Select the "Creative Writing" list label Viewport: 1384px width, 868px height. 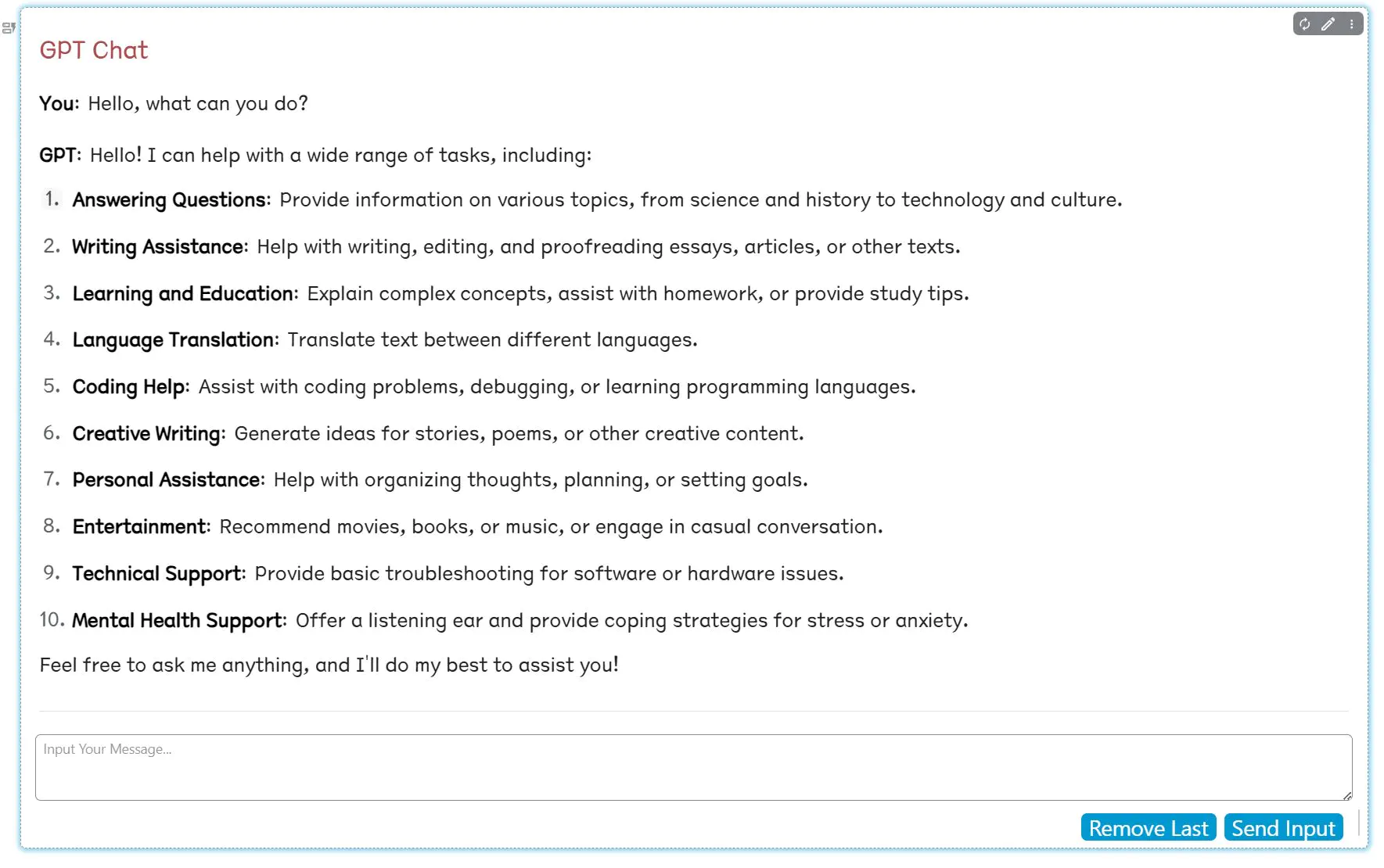[x=146, y=434]
